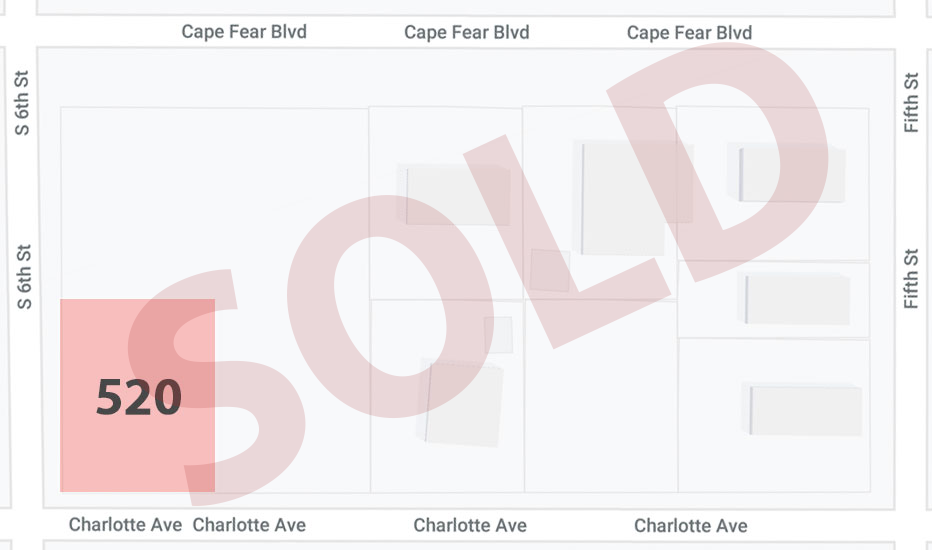
Task: Click the third Charlotte Ave label from left
Action: point(470,525)
